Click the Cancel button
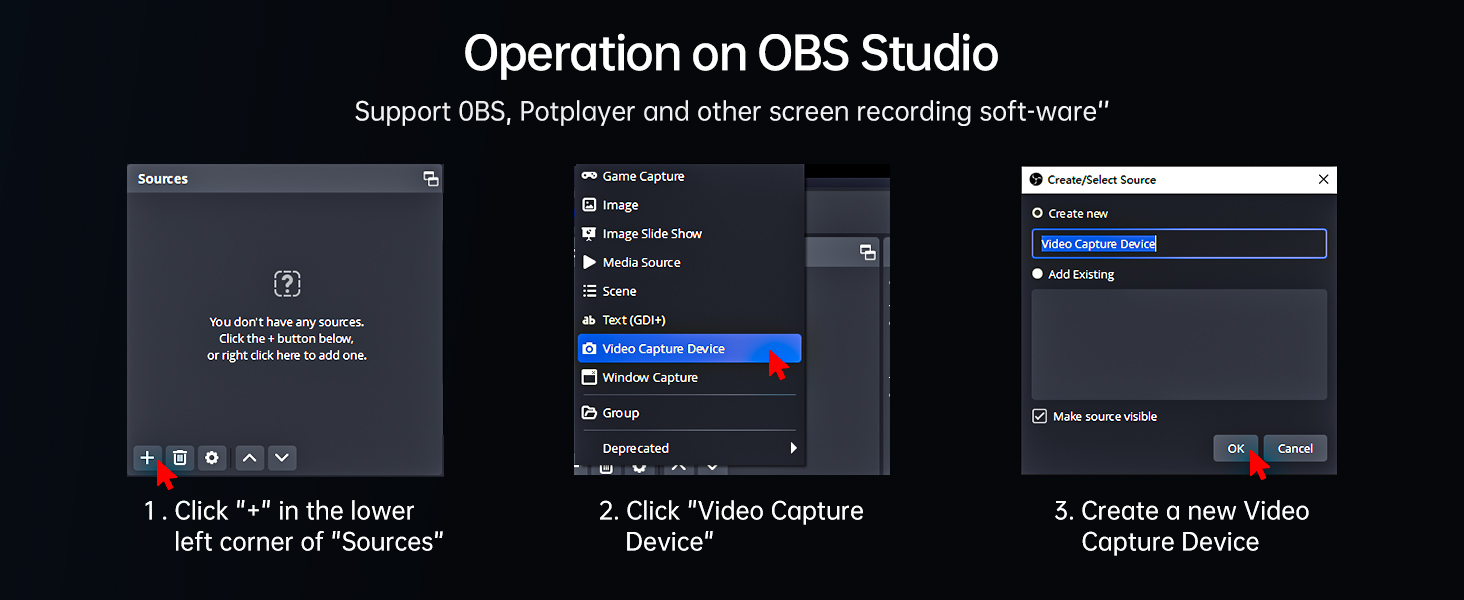Viewport: 1464px width, 600px height. click(x=1295, y=448)
